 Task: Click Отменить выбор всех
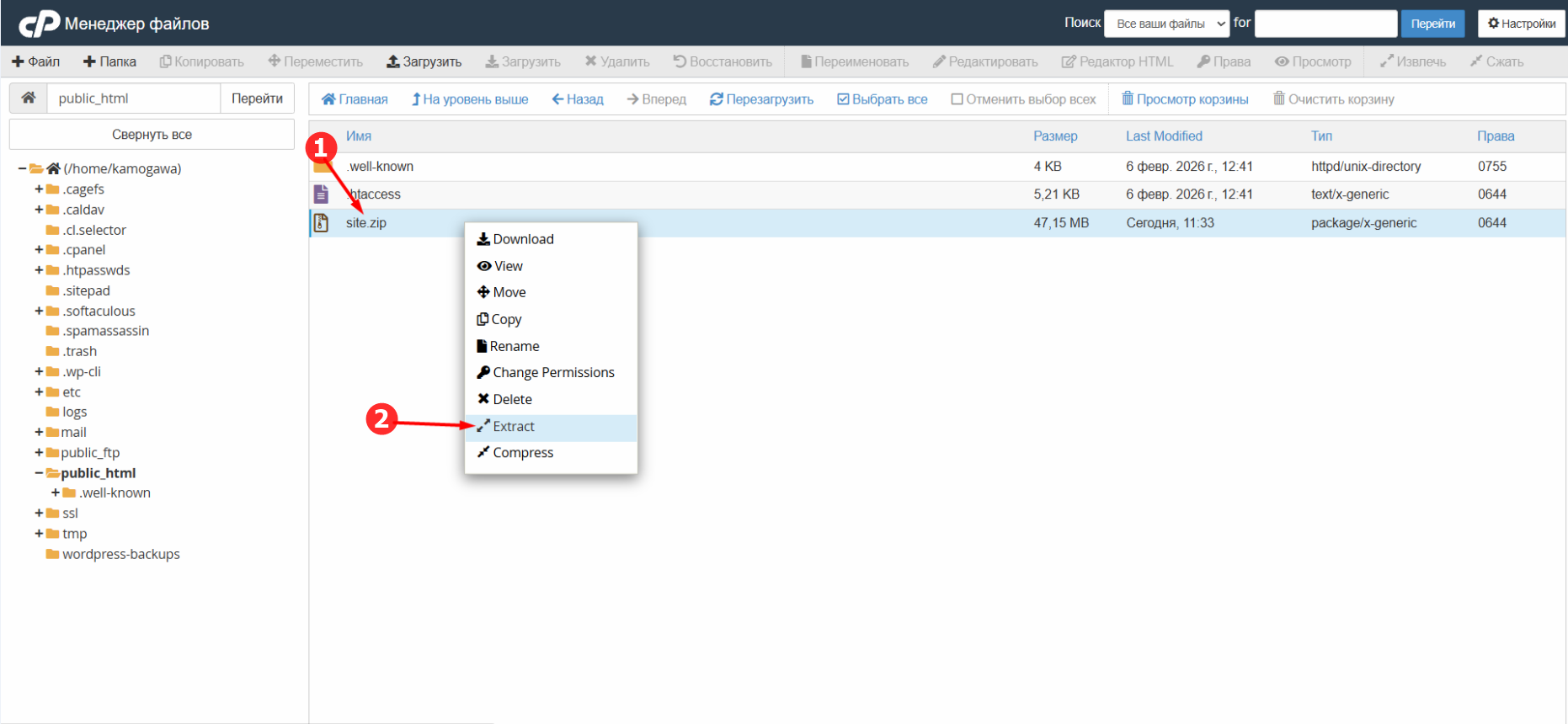click(1023, 99)
